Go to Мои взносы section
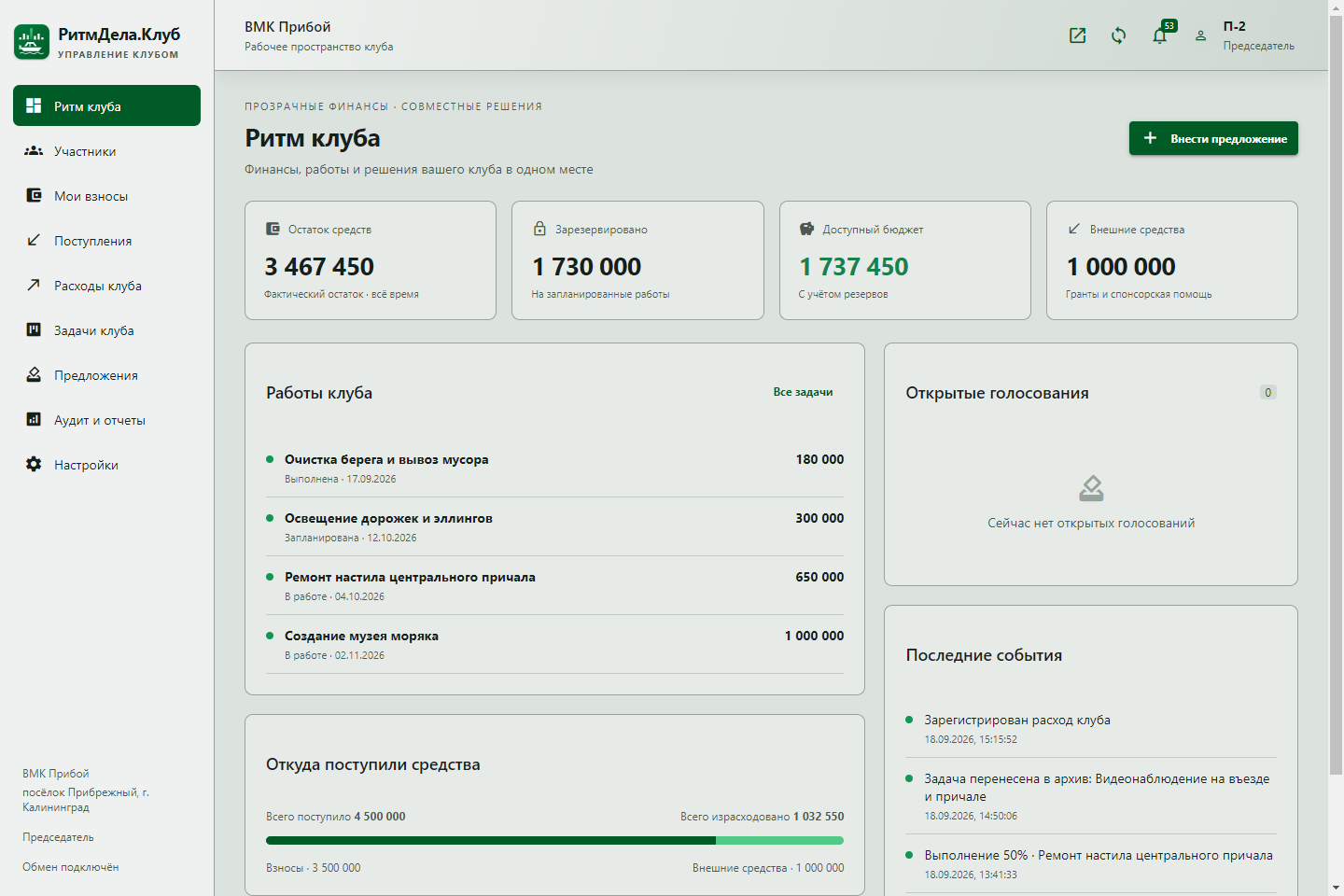Screen dimensions: 1344x896 coord(106,196)
